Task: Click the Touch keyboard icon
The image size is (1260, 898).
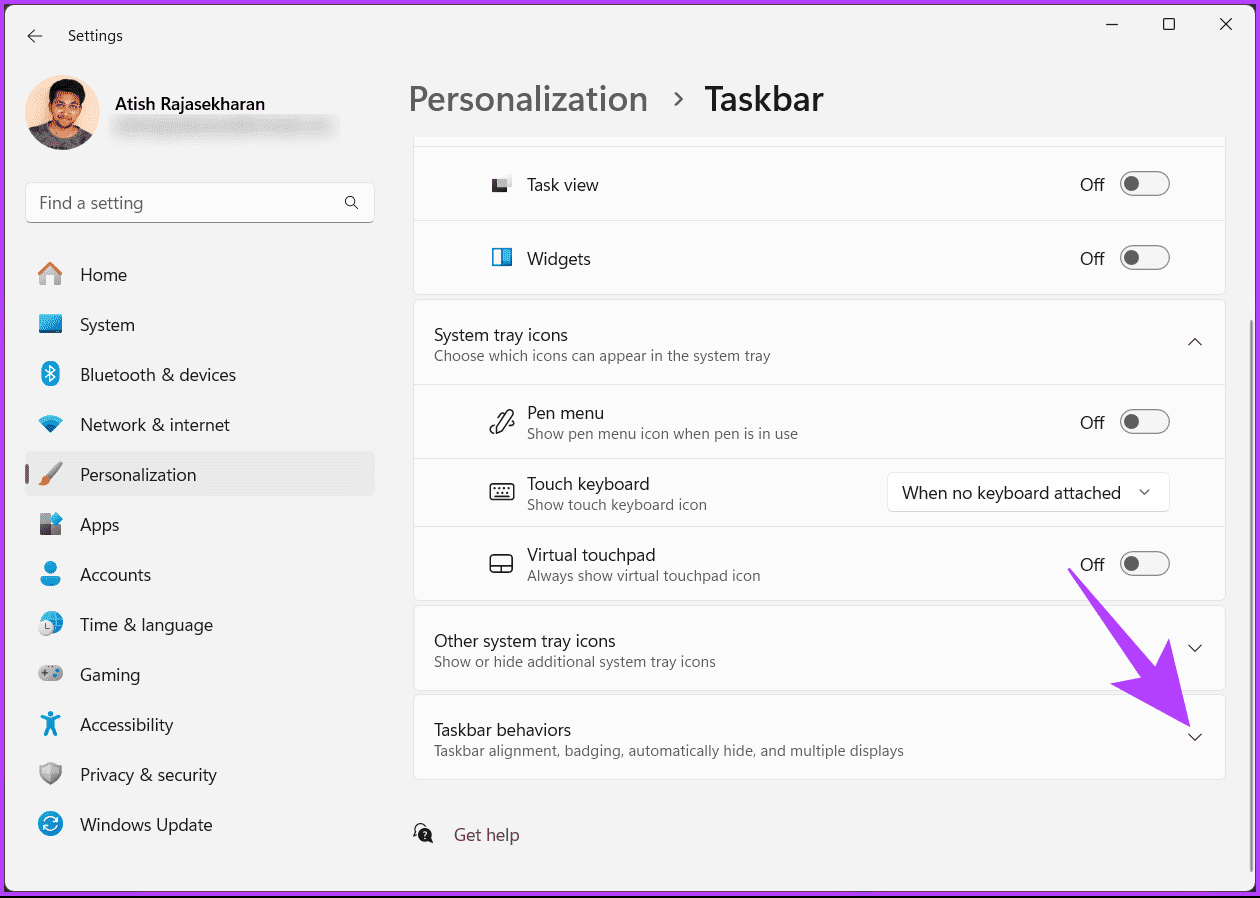Action: (x=501, y=492)
